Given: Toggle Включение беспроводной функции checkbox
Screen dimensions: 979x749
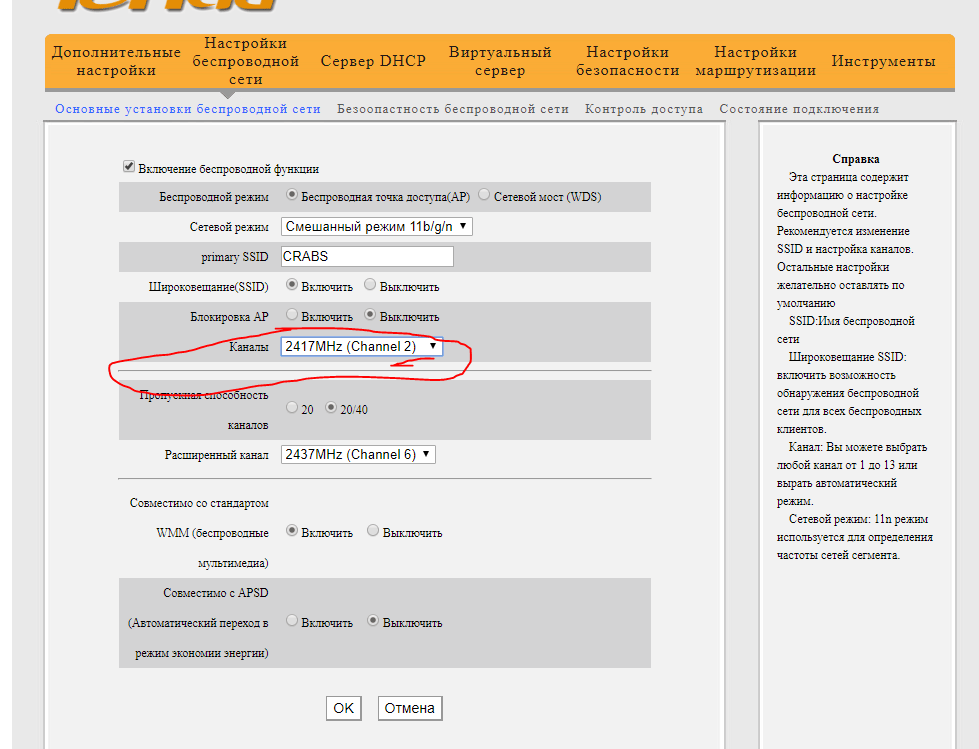Looking at the screenshot, I should (x=128, y=168).
